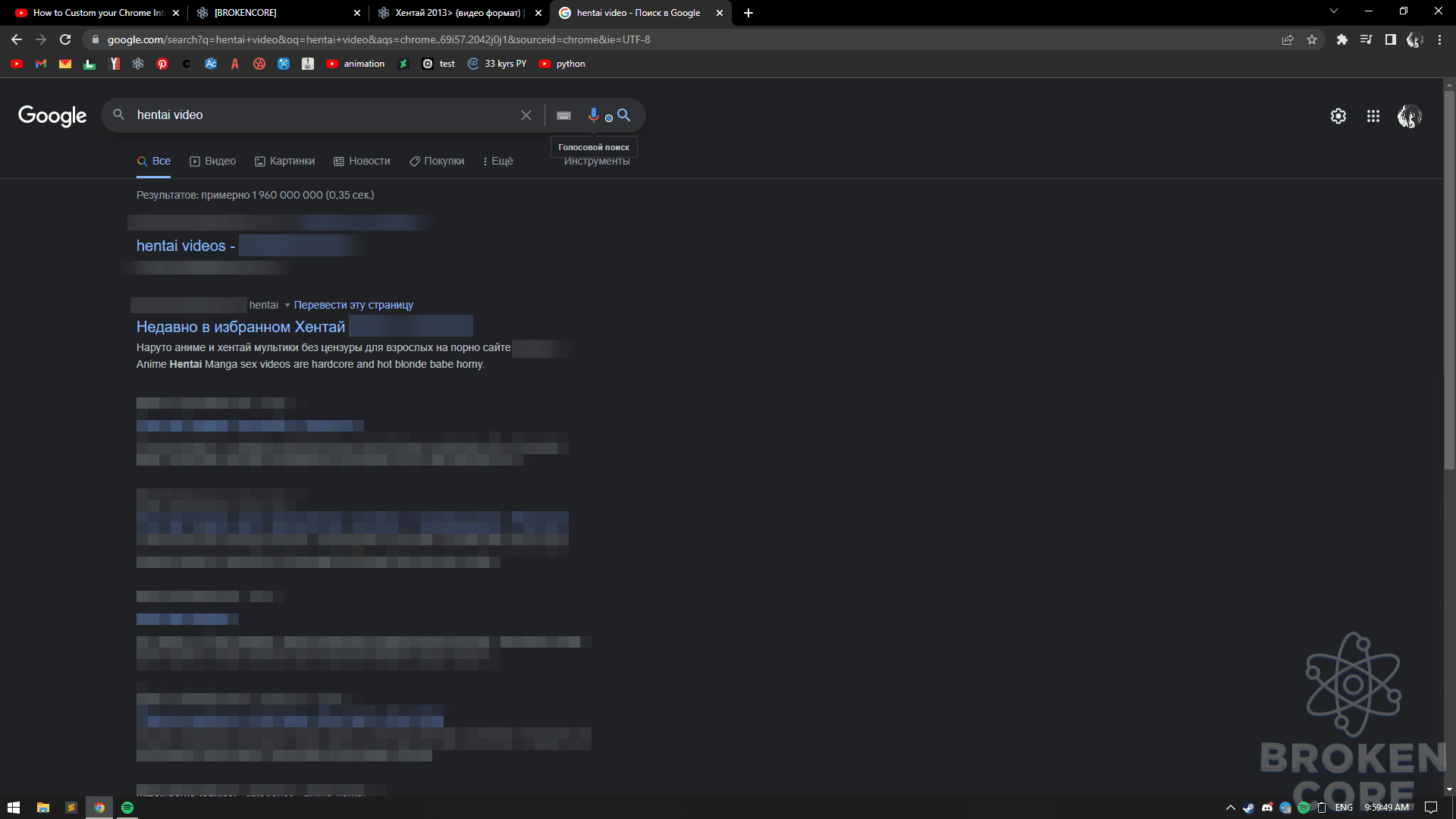Image resolution: width=1456 pixels, height=819 pixels.
Task: Click the Google account avatar on the page
Action: pyautogui.click(x=1410, y=116)
